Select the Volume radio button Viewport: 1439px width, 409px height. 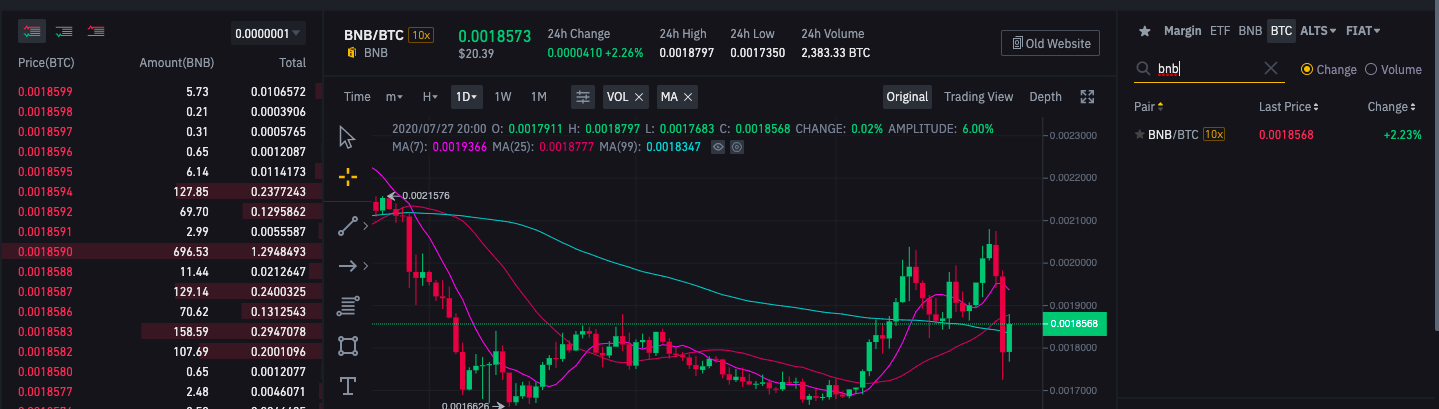pyautogui.click(x=1371, y=69)
